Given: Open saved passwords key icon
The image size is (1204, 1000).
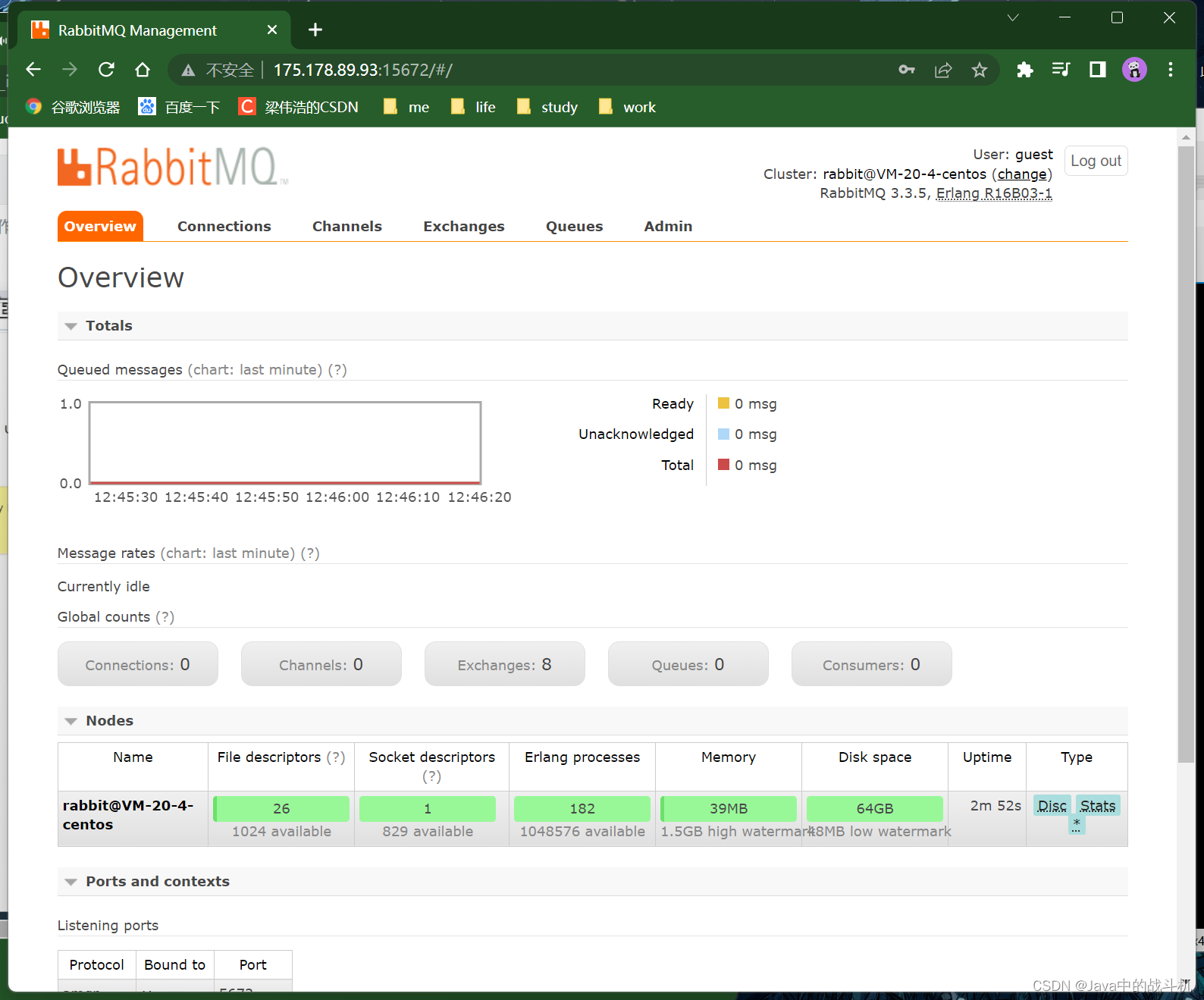Looking at the screenshot, I should coord(907,70).
